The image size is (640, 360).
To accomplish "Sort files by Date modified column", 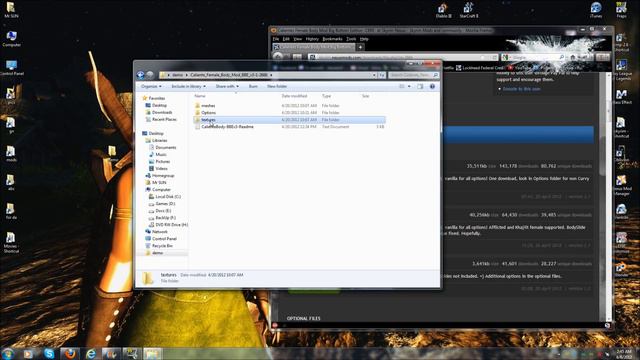I will coord(294,96).
